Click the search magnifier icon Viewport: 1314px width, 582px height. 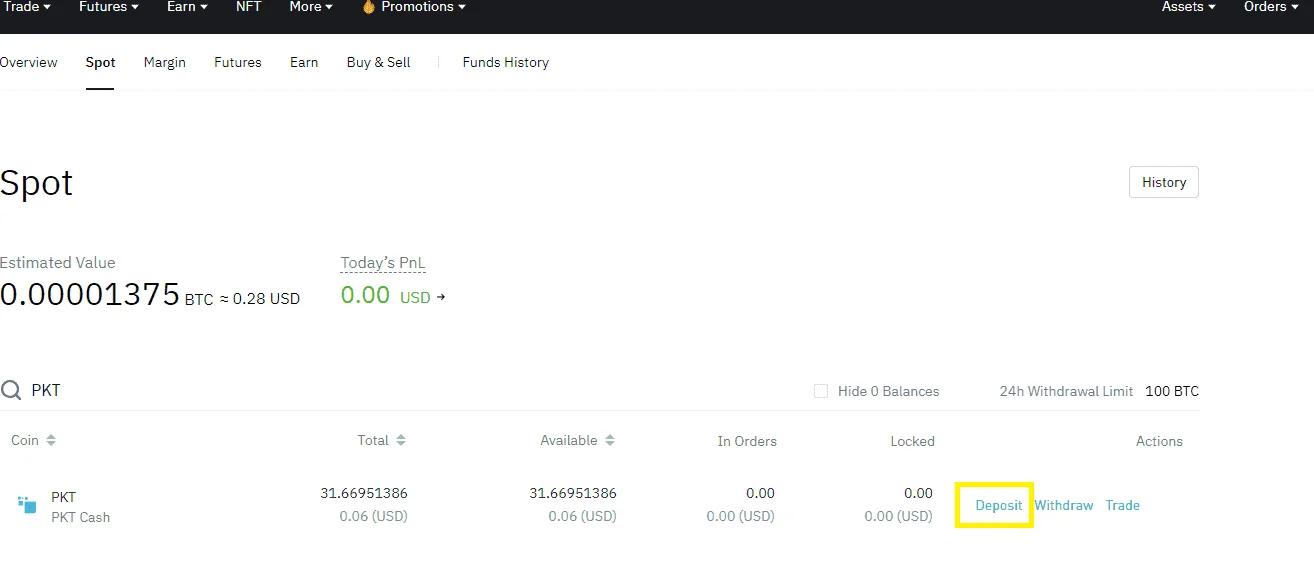[x=11, y=390]
